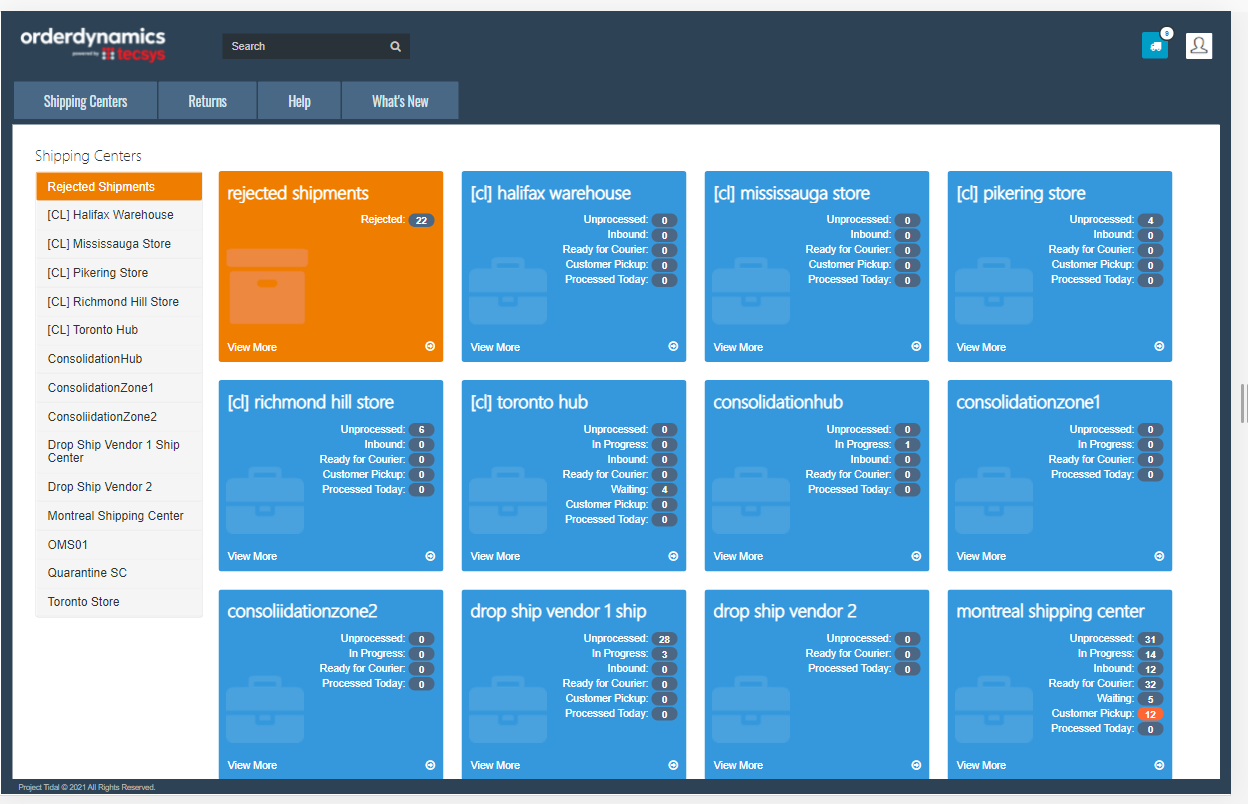Image resolution: width=1248 pixels, height=804 pixels.
Task: Select Drop Ship Vendor 1 Ship Center sidebar item
Action: tap(119, 451)
